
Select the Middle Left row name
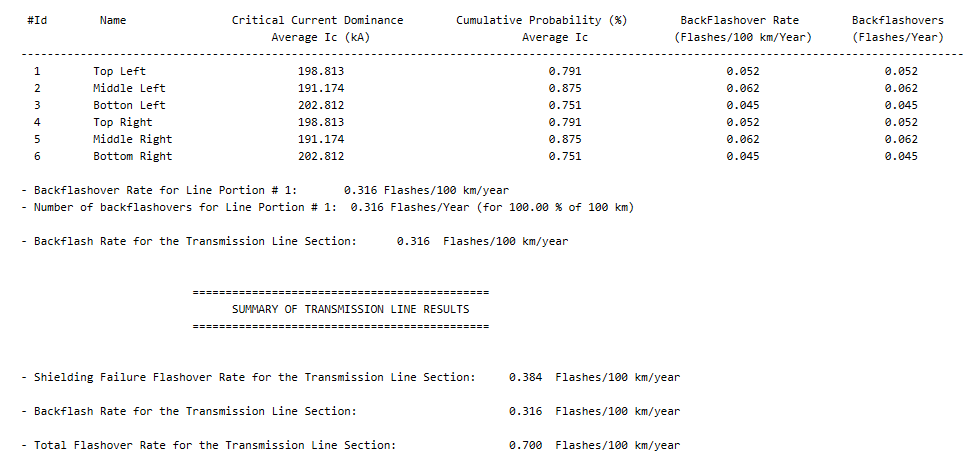[x=129, y=88]
